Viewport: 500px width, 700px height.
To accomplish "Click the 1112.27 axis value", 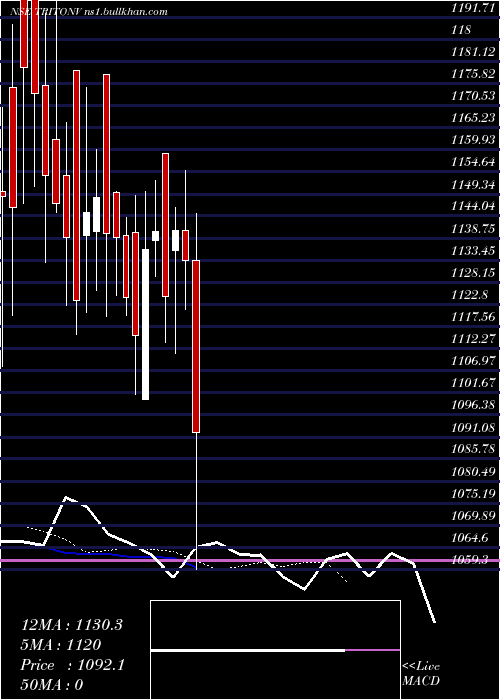I will point(473,339).
